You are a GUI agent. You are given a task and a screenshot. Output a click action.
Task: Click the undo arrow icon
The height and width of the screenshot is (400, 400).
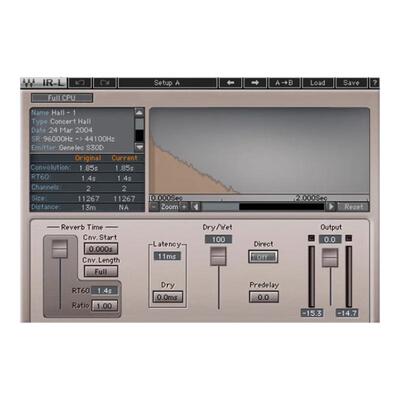80,83
